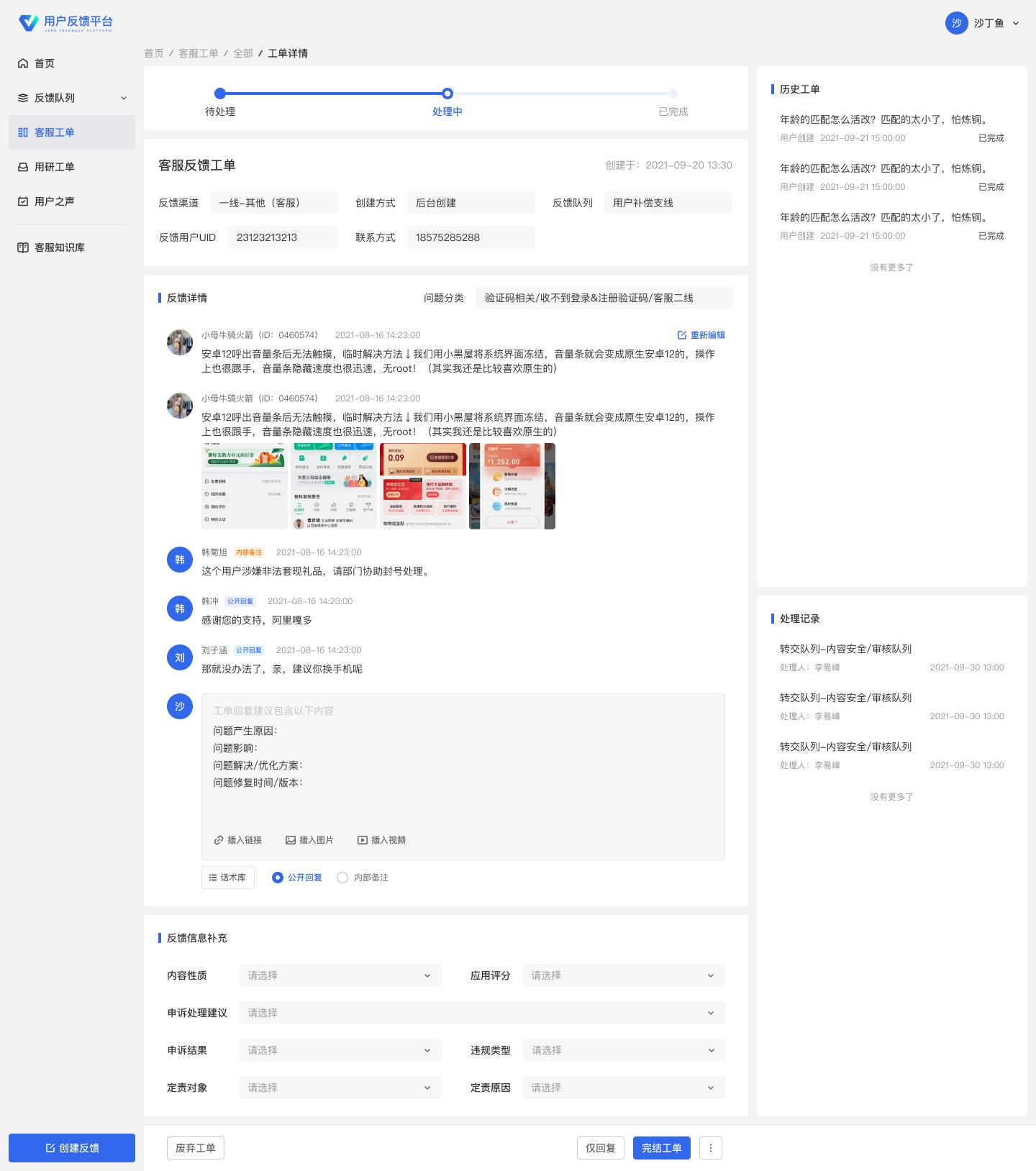1036x1171 pixels.
Task: Click the 废弃工单 button
Action: pos(196,1148)
